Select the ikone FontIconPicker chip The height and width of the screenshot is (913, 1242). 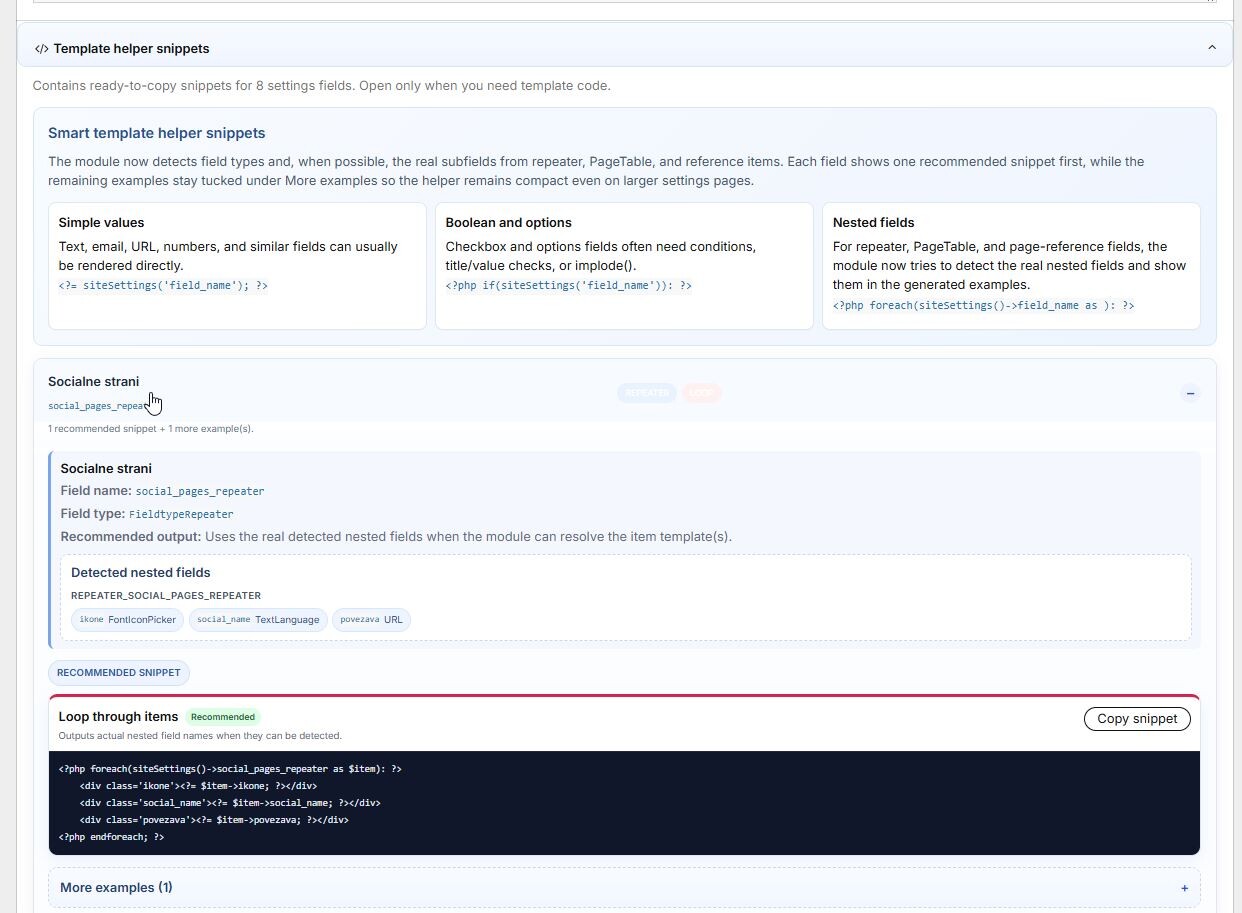point(127,620)
